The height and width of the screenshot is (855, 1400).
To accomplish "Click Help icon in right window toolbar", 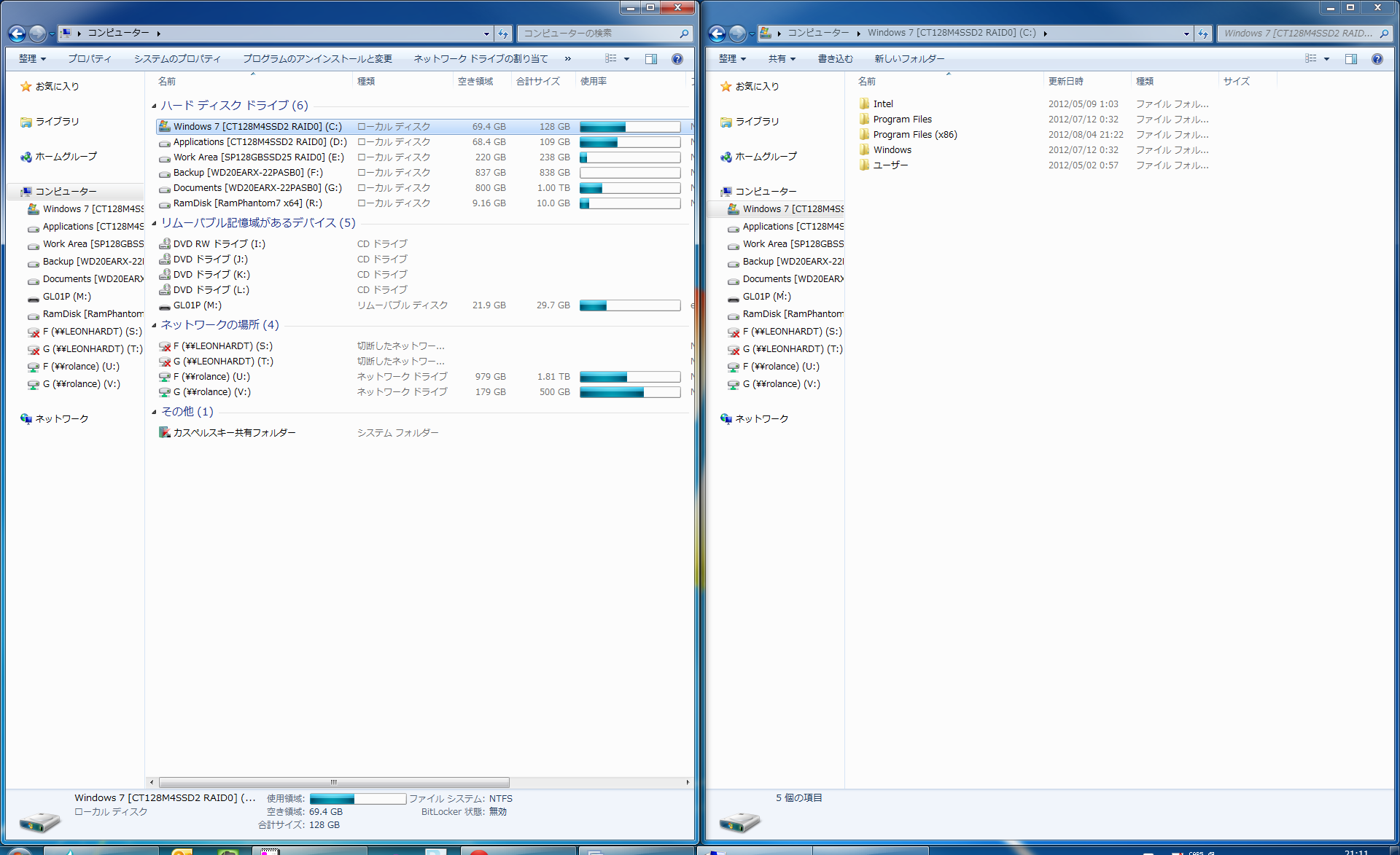I will click(1377, 59).
